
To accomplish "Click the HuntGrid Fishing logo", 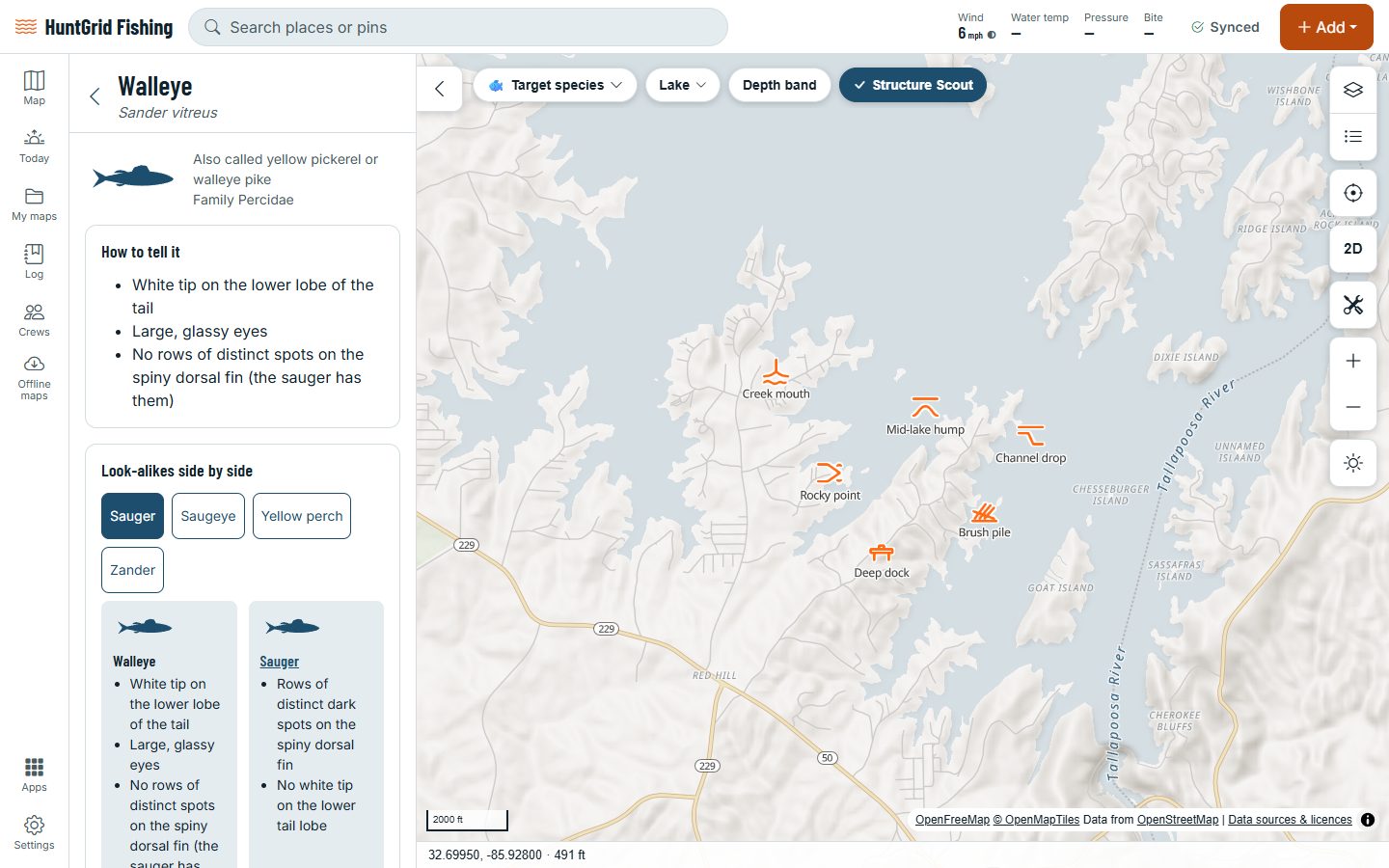I will coord(94,27).
